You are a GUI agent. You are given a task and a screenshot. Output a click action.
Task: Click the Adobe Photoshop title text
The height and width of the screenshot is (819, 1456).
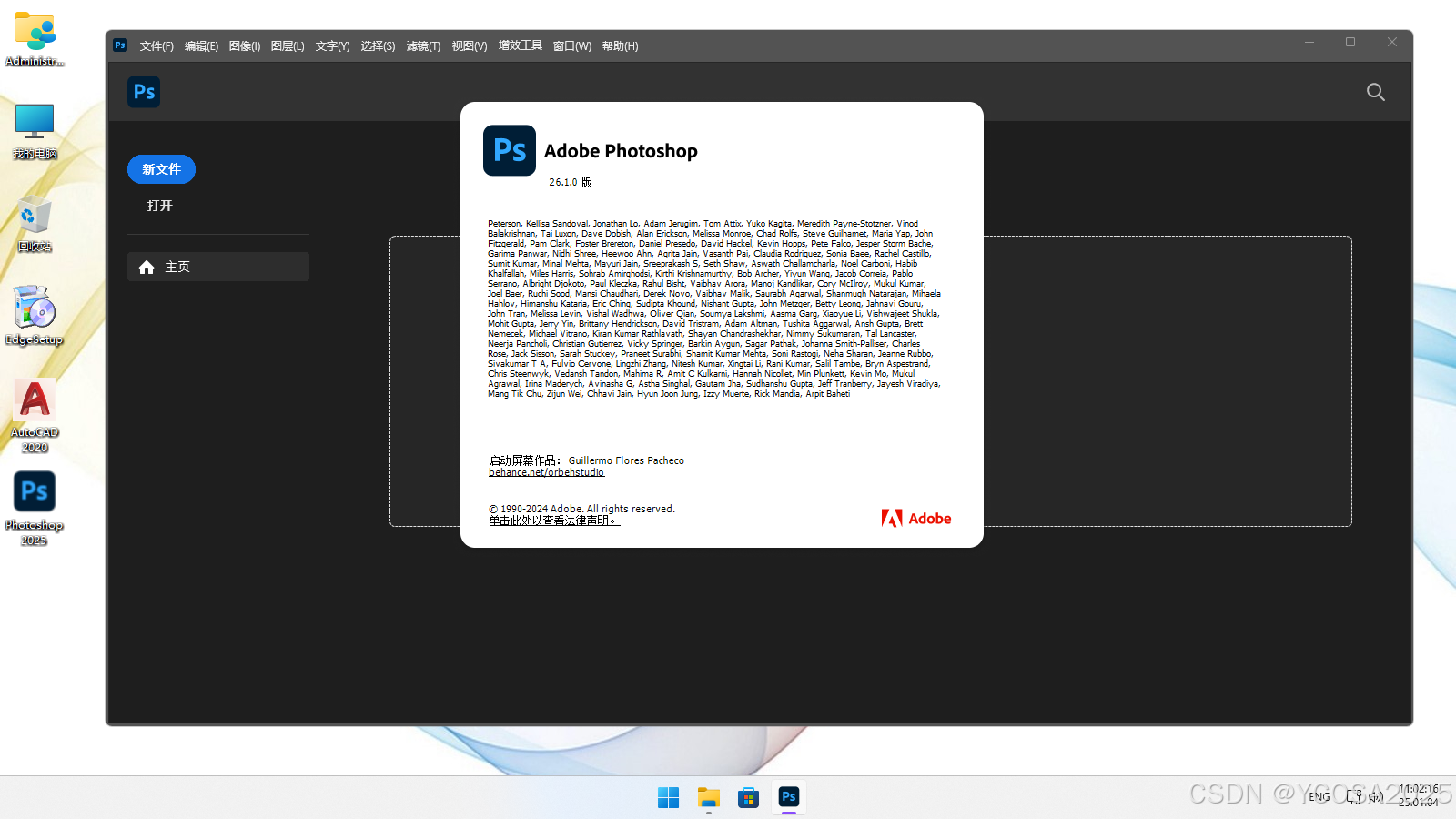(621, 151)
